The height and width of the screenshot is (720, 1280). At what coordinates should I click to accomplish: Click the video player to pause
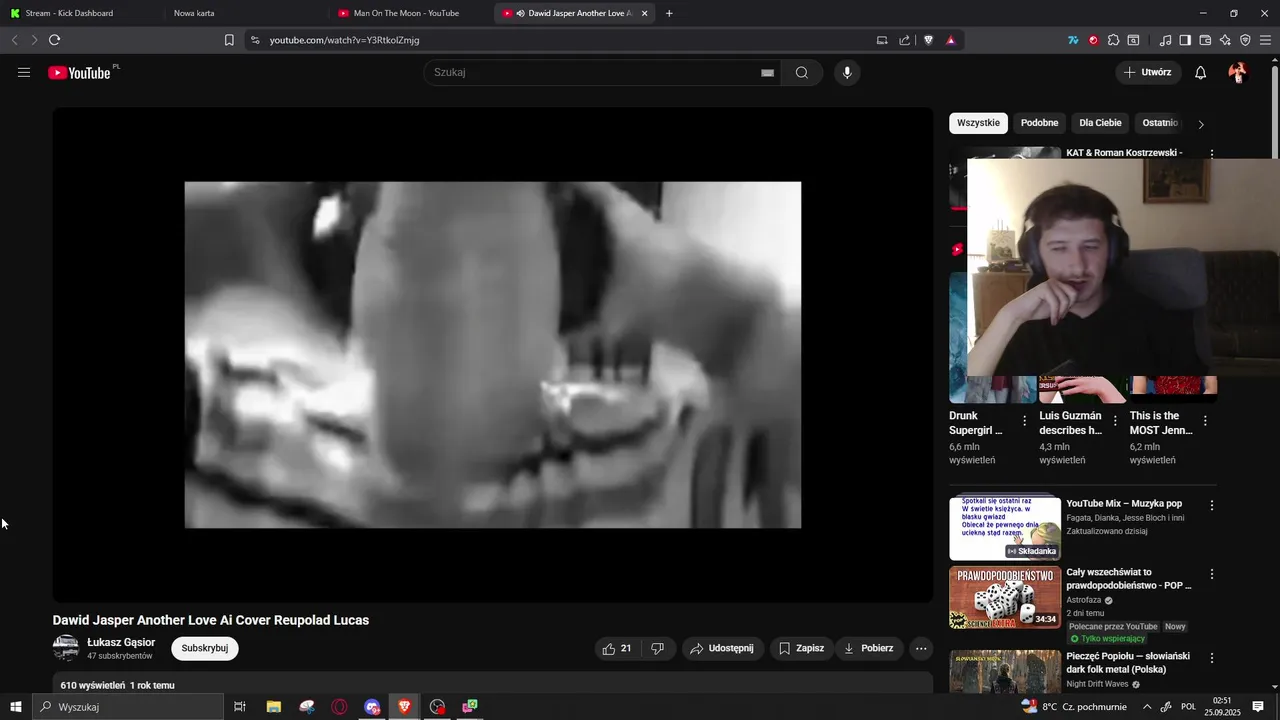tap(493, 355)
